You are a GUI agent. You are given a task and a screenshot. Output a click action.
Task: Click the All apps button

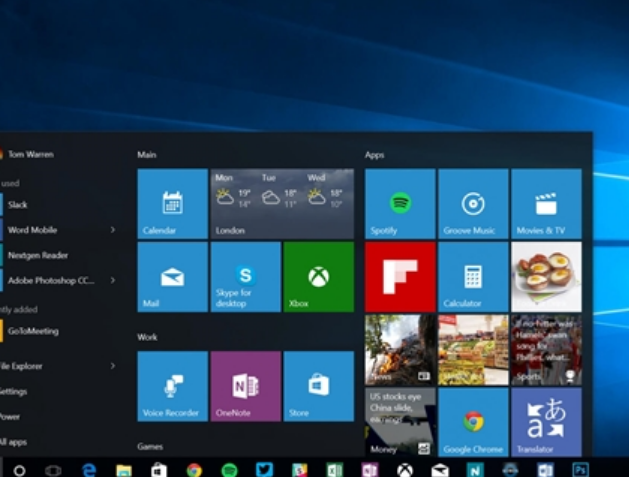[14, 441]
